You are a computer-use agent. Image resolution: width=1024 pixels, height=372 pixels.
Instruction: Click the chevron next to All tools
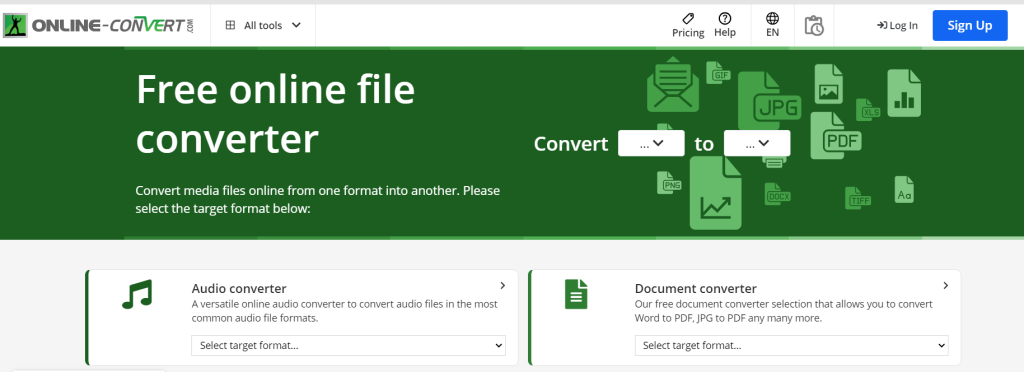coord(296,25)
